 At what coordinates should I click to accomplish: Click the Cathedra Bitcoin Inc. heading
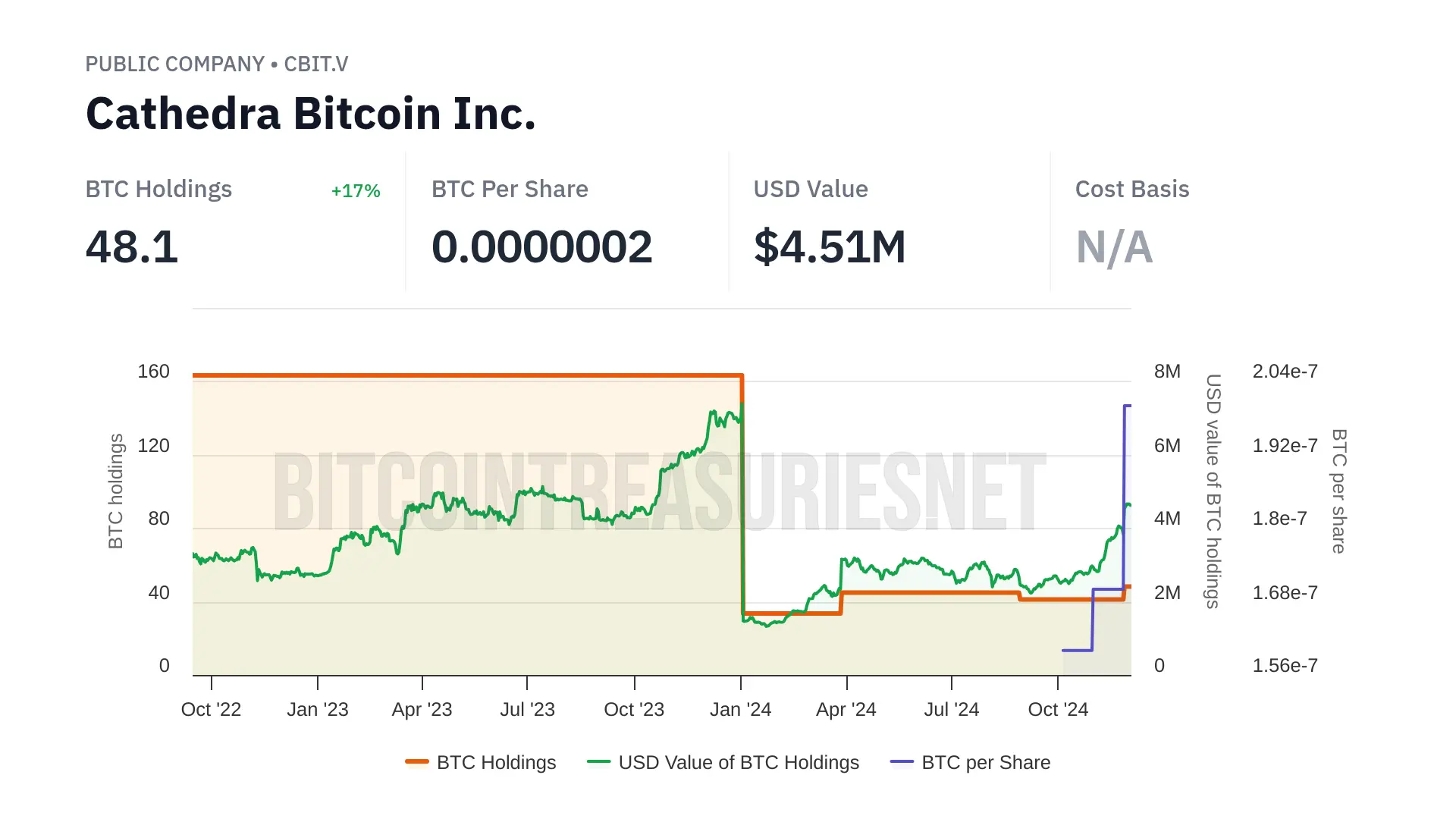point(311,114)
